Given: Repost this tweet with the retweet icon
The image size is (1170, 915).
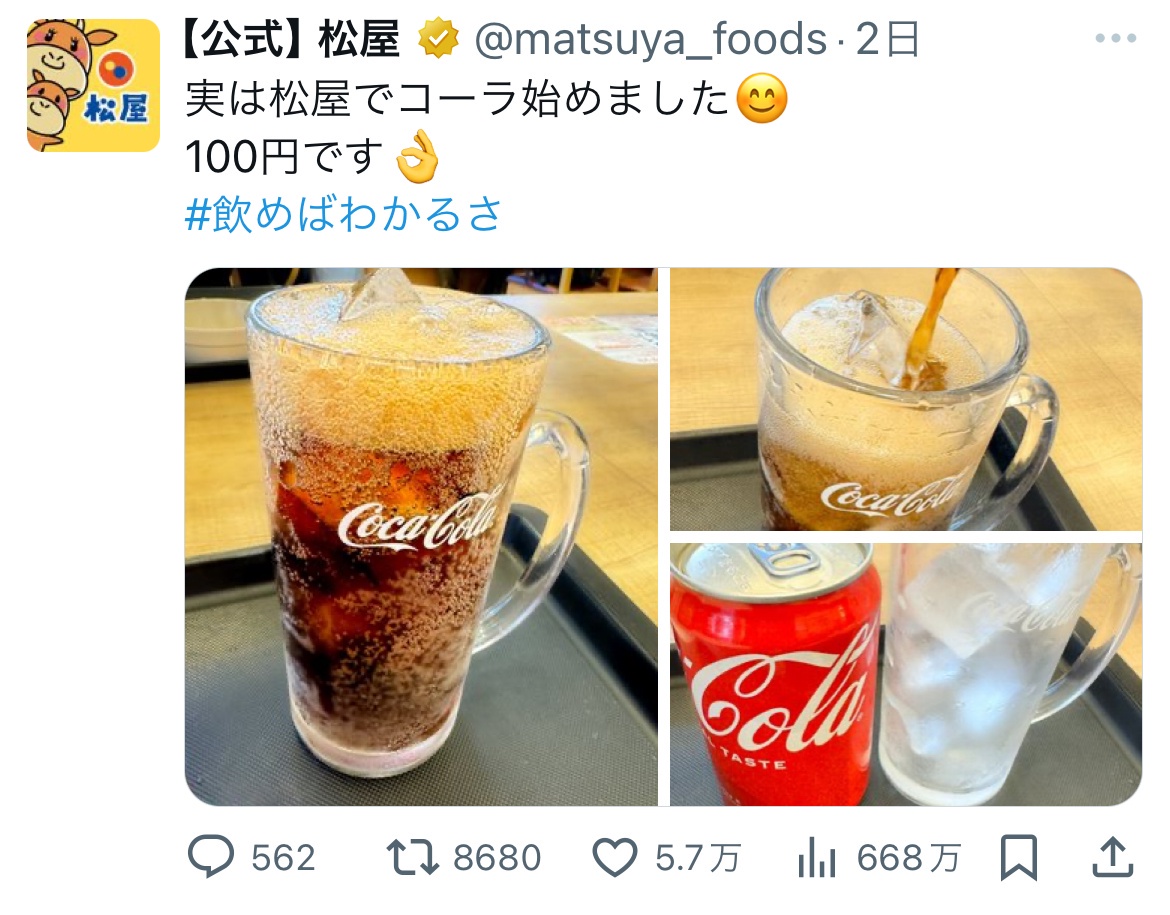Looking at the screenshot, I should pyautogui.click(x=412, y=857).
